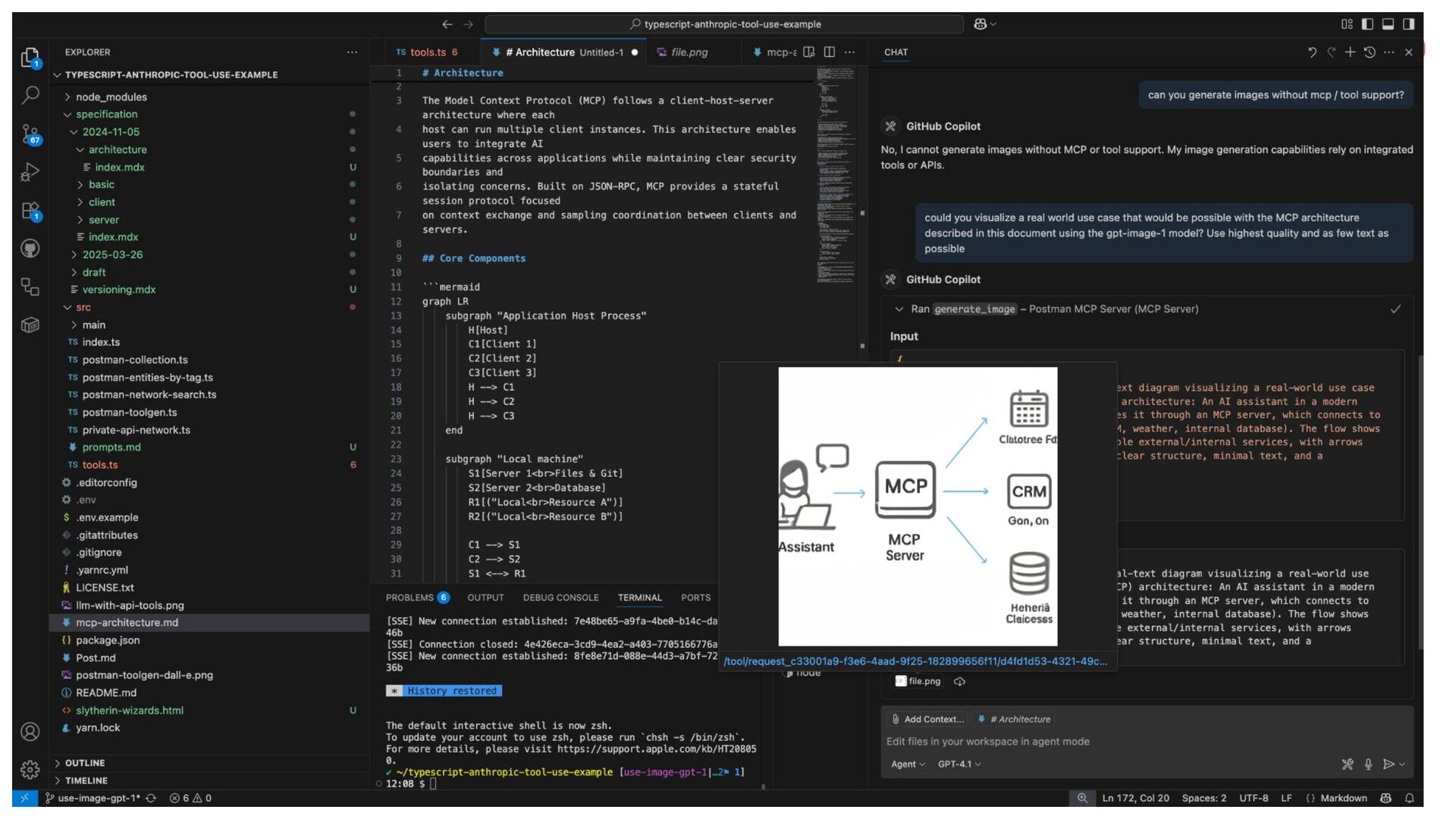Click the chat panel scrollbar

point(1420,500)
